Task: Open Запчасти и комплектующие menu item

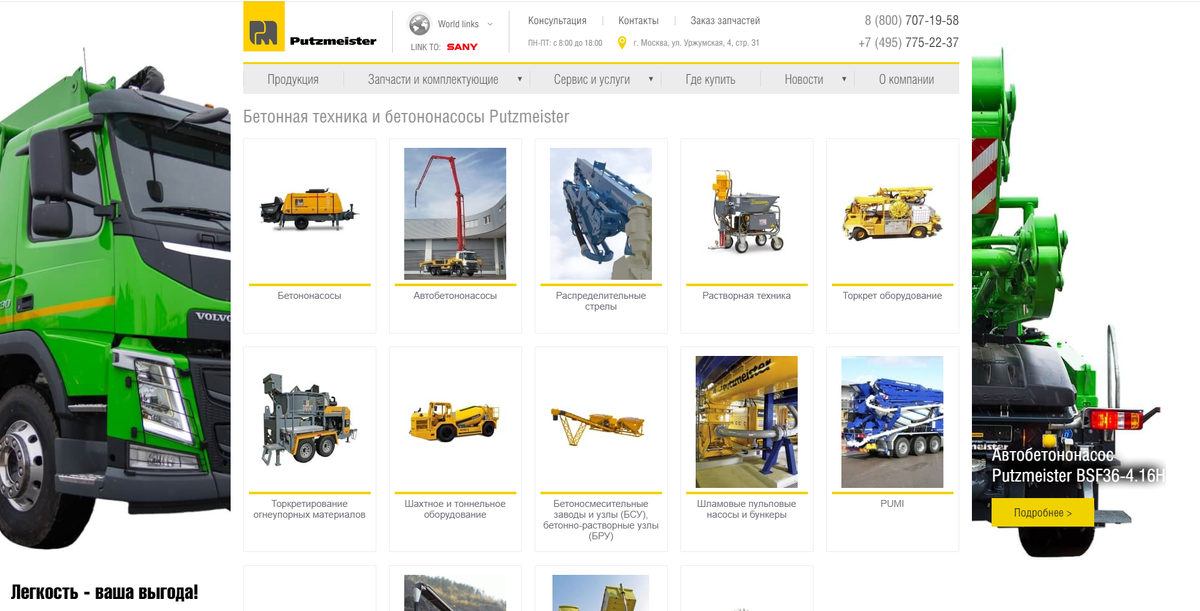Action: pos(433,79)
